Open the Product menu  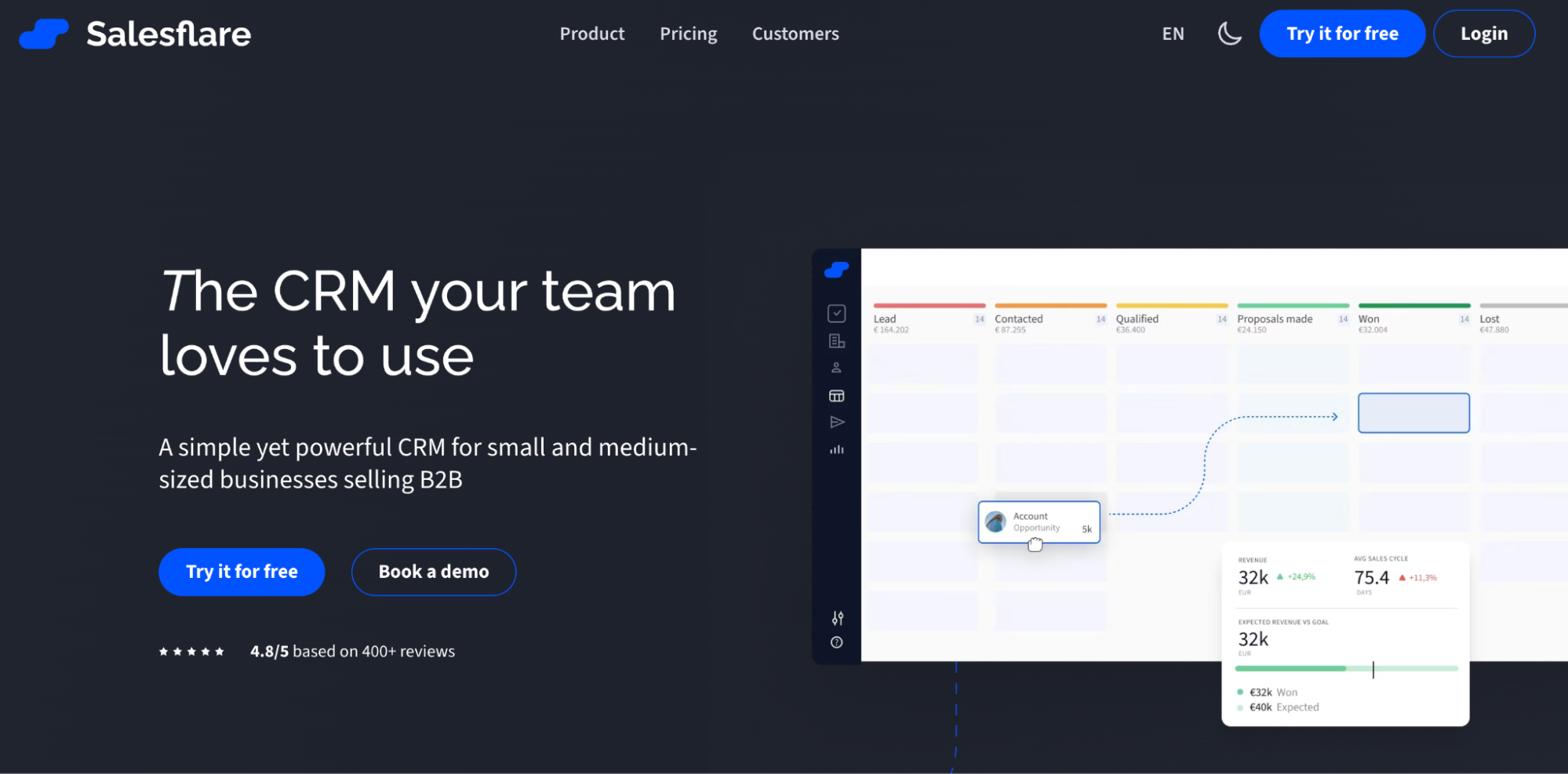(x=592, y=34)
